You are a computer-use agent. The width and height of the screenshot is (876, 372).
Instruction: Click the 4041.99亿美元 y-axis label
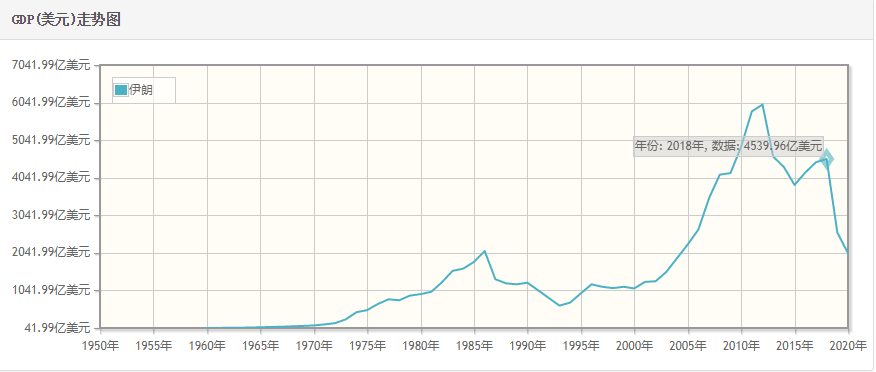[51, 178]
